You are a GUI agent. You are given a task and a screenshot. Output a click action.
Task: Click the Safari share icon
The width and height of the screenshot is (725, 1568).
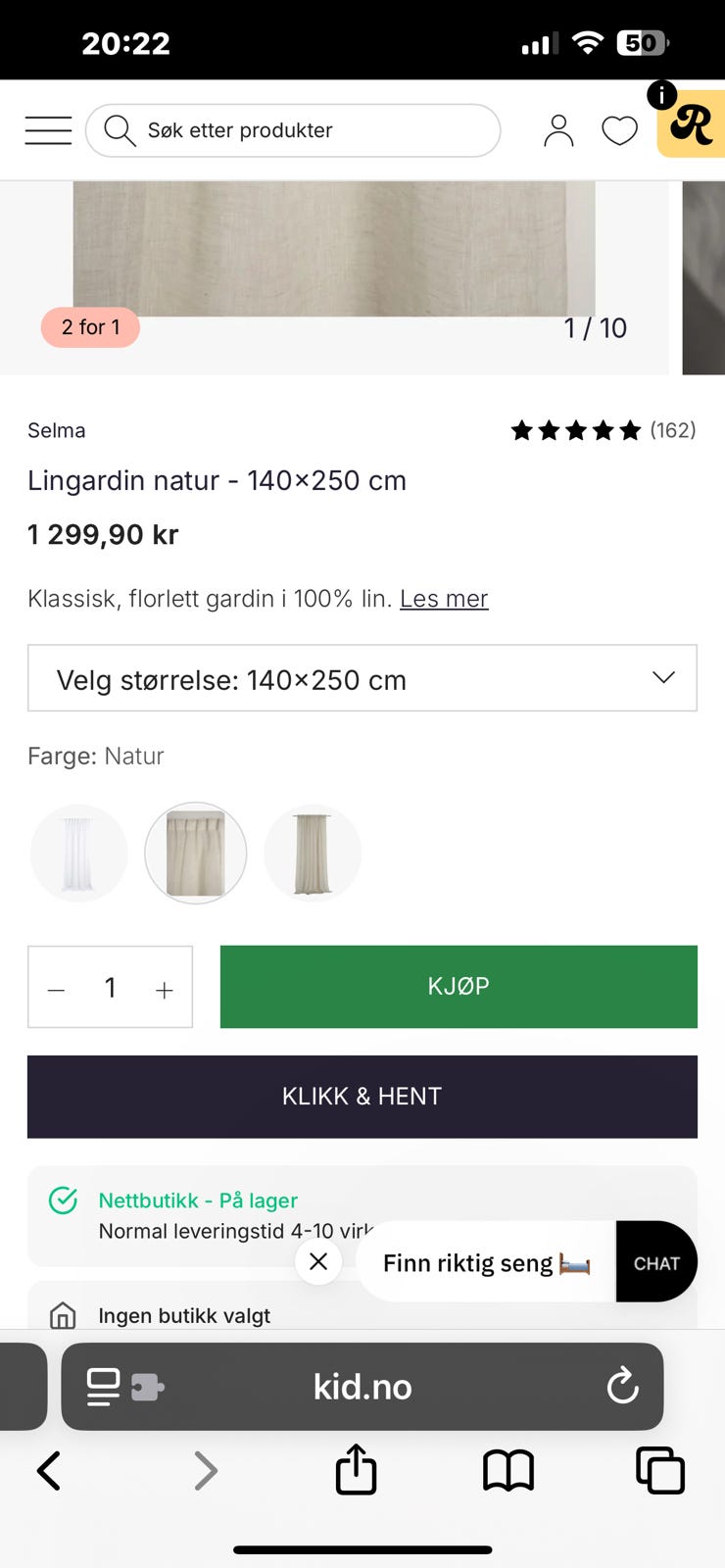356,1469
